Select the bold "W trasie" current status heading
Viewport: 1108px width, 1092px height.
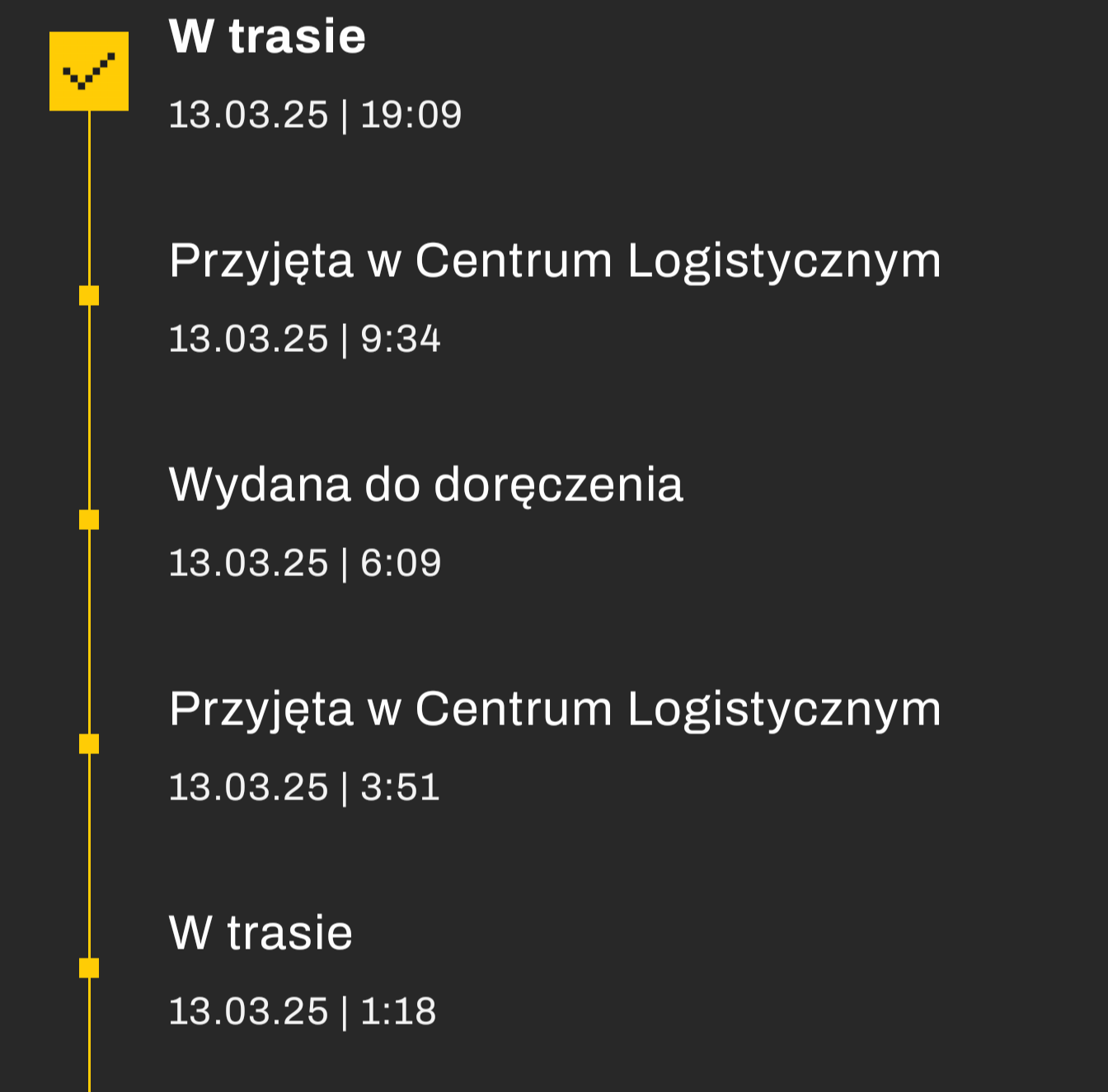point(267,37)
